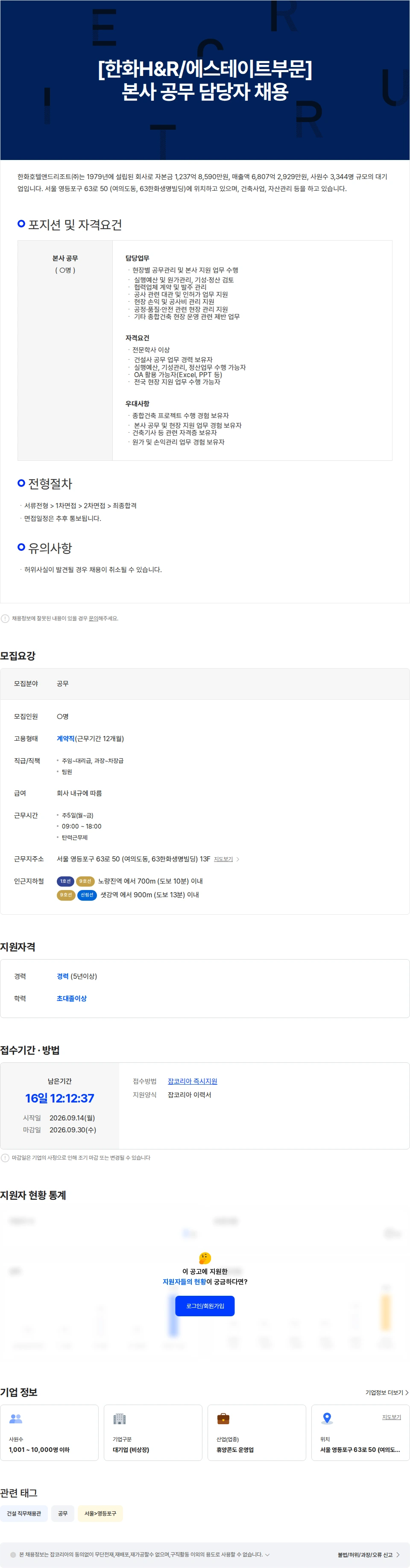Click the 신림선 subway badge
Image resolution: width=410 pixels, height=1568 pixels.
click(x=87, y=895)
